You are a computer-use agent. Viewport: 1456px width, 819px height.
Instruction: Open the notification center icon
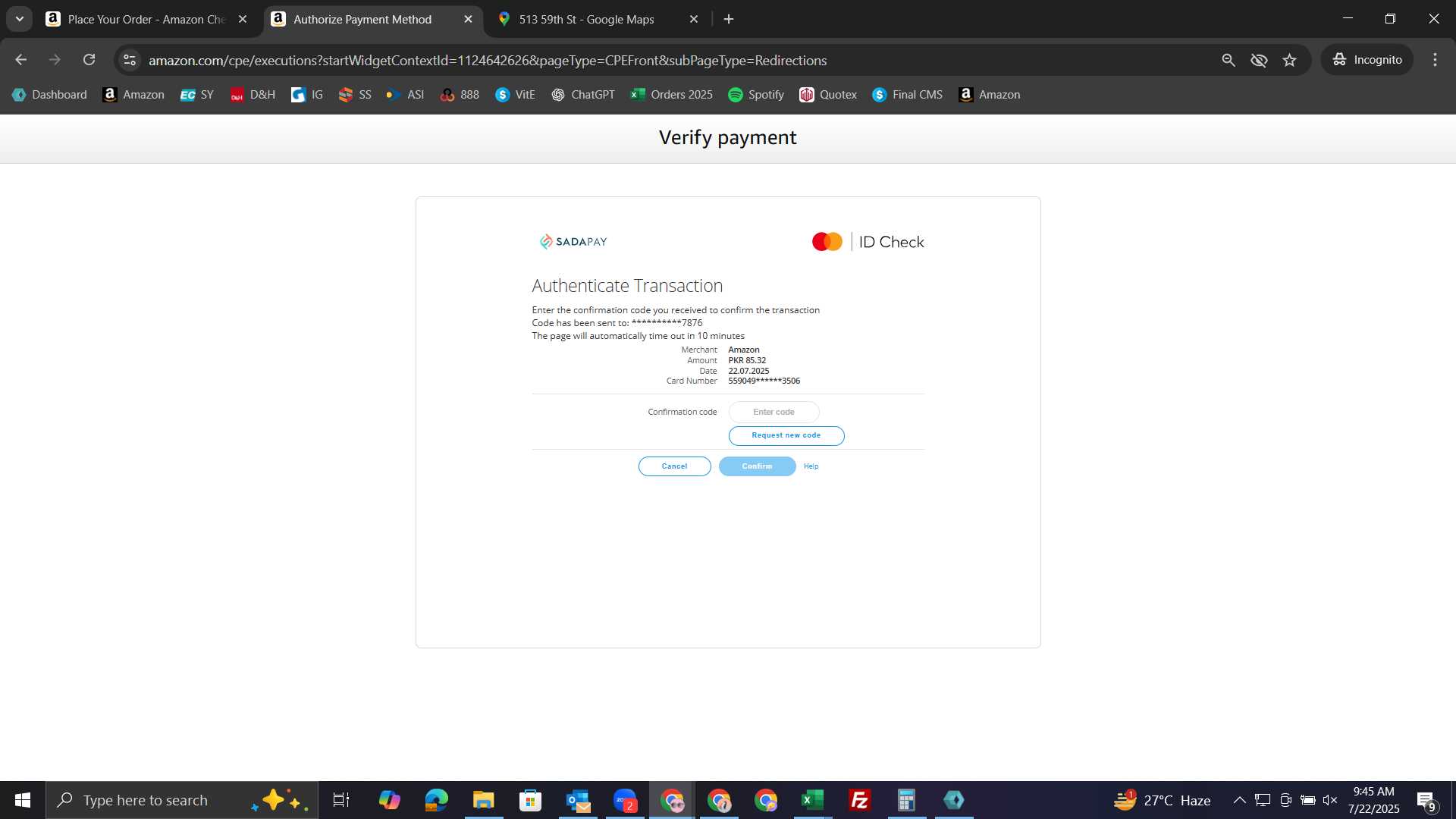(1426, 801)
